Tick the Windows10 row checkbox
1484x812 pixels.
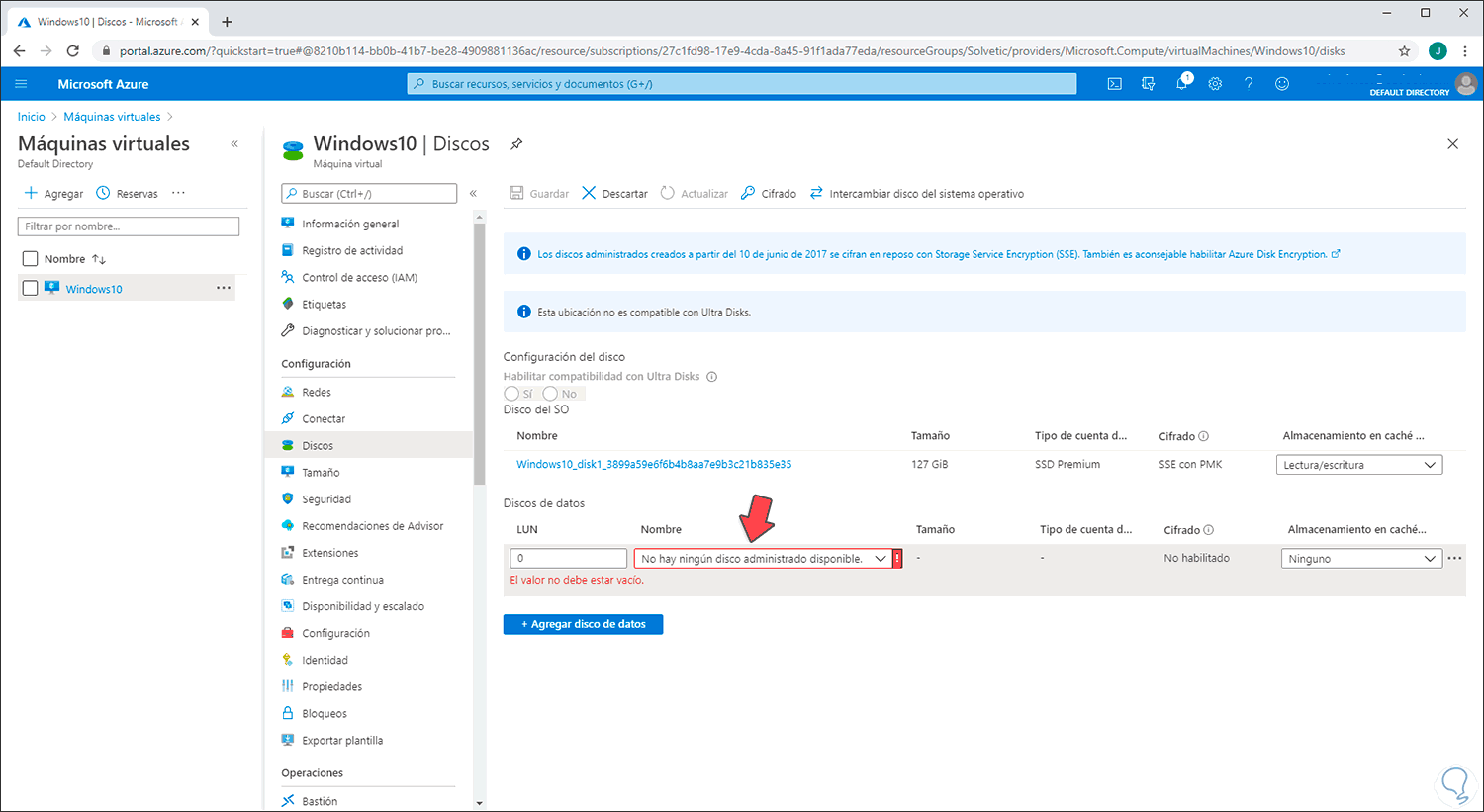coord(30,288)
